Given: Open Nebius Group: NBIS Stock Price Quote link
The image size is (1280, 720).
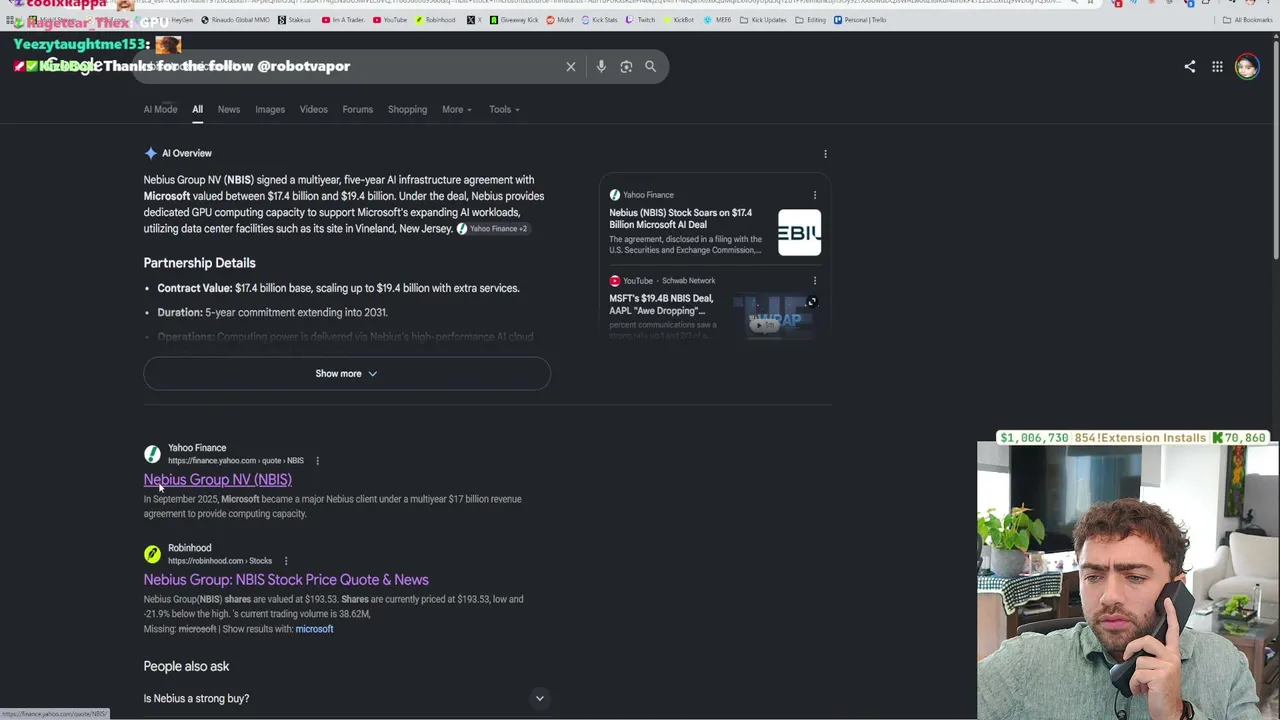Looking at the screenshot, I should click(286, 580).
